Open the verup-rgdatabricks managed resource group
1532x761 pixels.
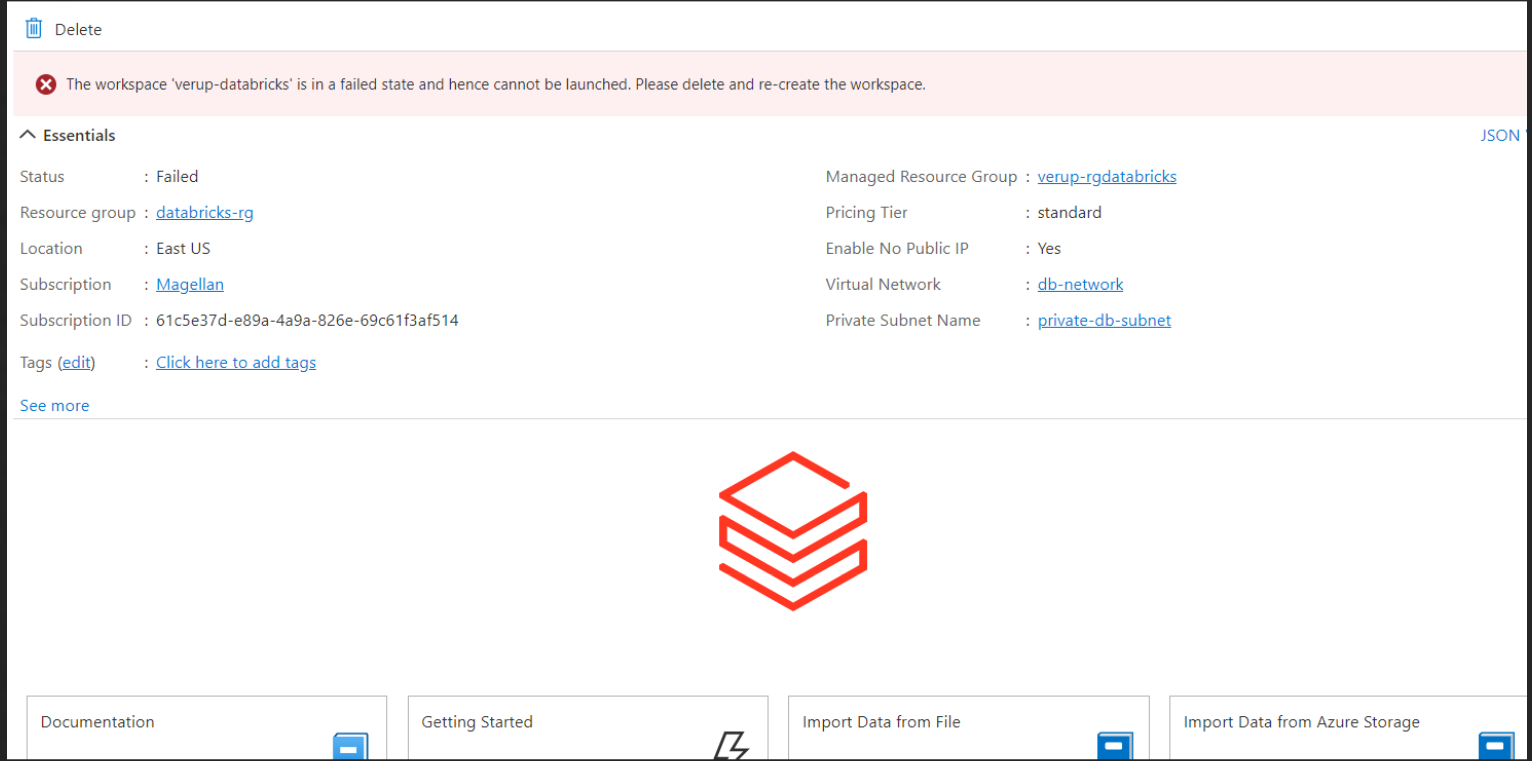pos(1106,176)
